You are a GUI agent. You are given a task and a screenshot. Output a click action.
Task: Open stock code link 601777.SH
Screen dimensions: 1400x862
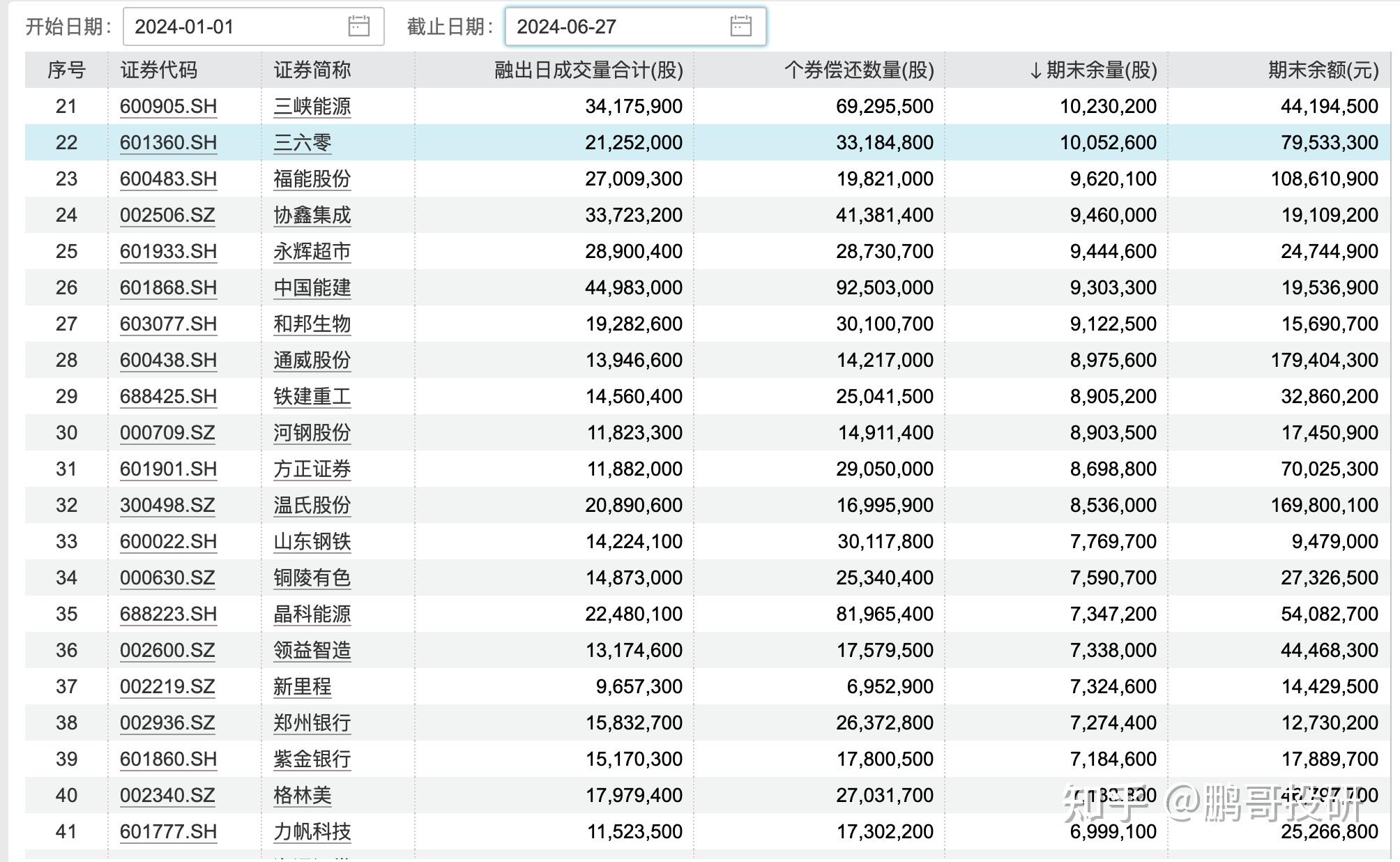click(168, 831)
